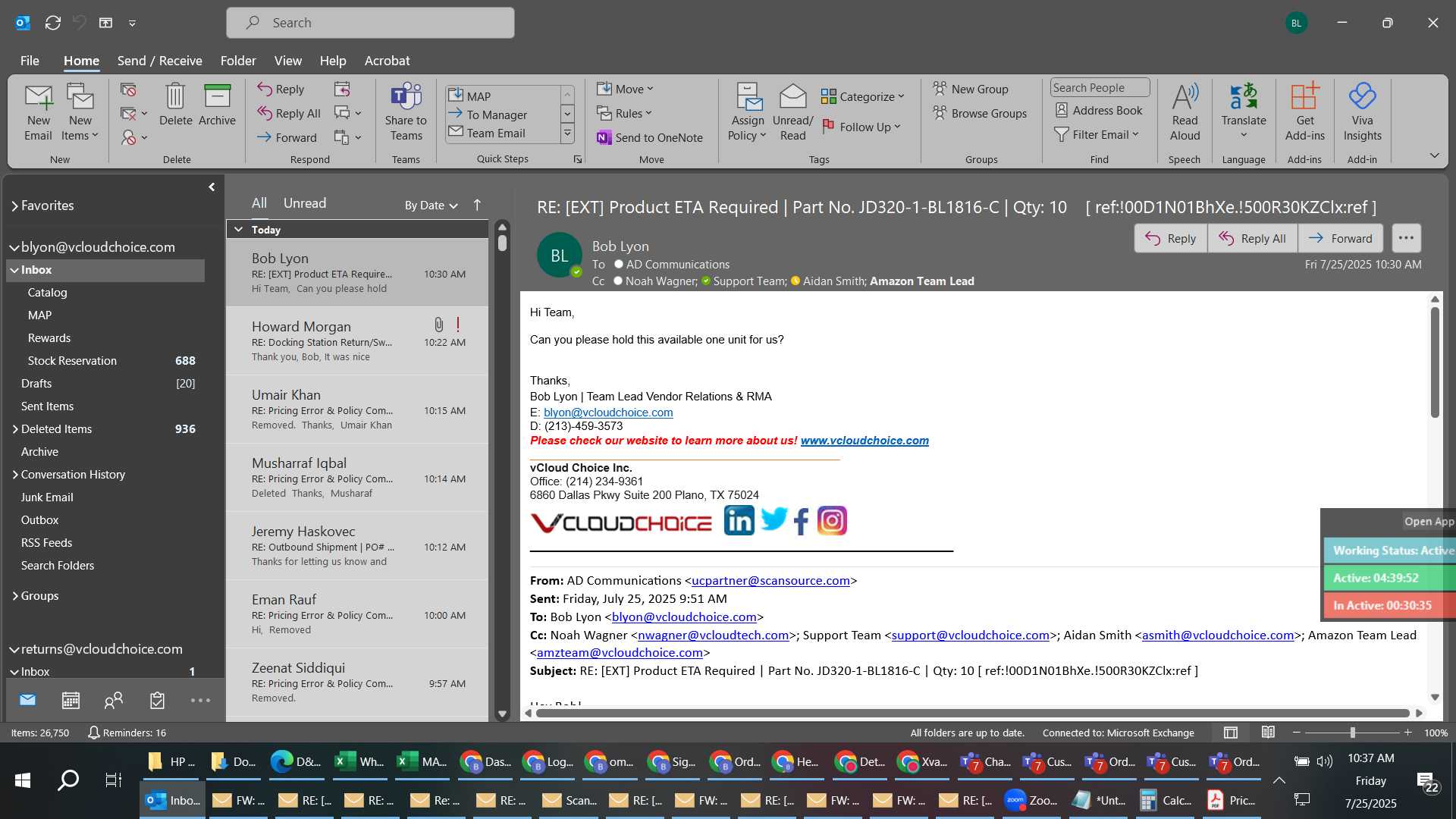Collapse Today group in message list
Screen dimensions: 1456x819
click(238, 230)
